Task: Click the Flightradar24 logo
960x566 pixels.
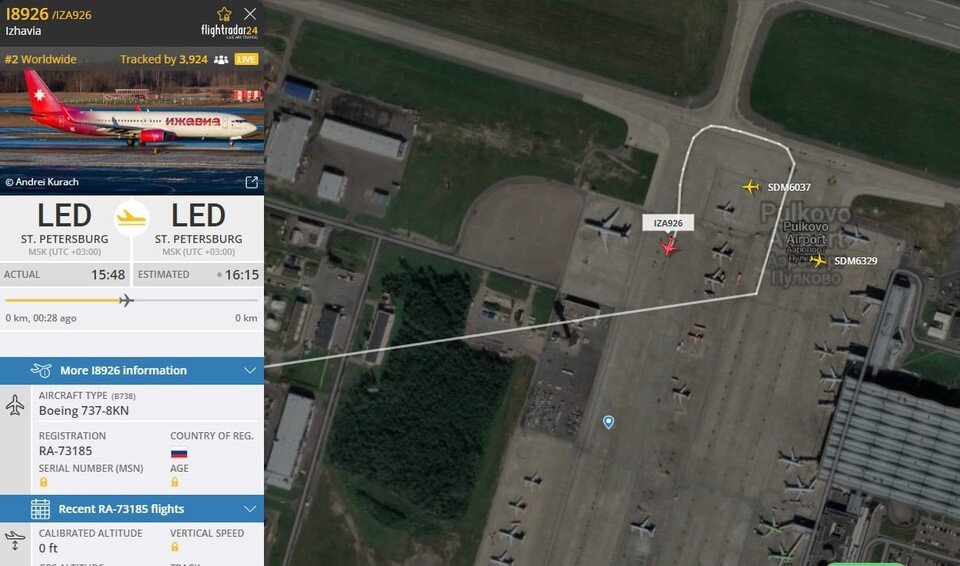Action: 229,31
